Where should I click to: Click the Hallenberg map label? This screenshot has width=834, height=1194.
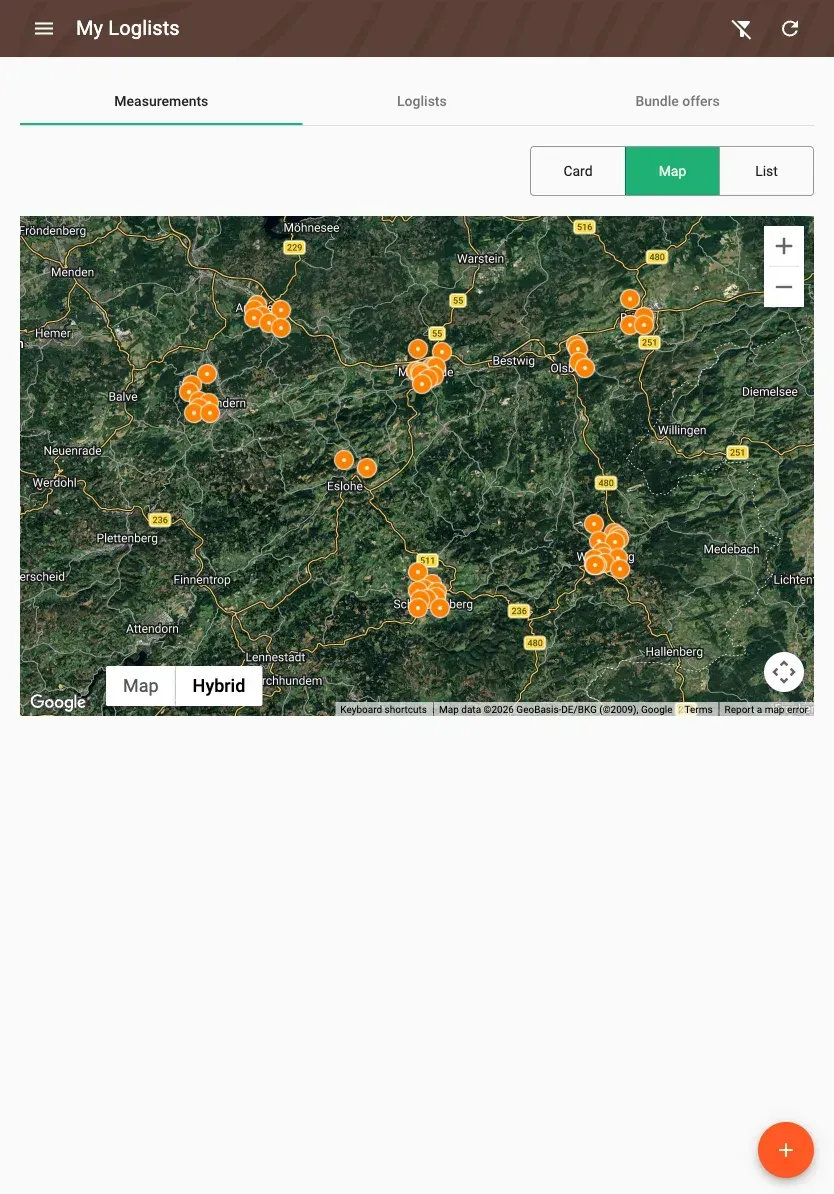pyautogui.click(x=674, y=652)
